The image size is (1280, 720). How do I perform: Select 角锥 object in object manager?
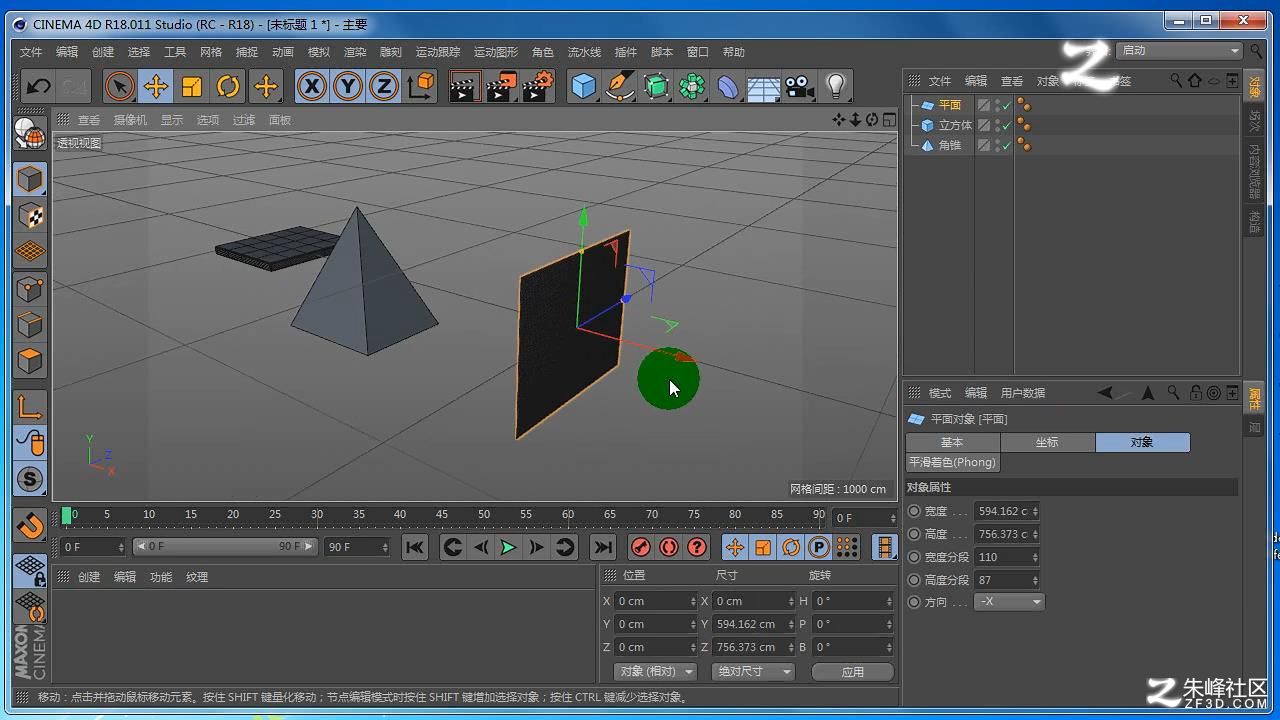[x=950, y=145]
